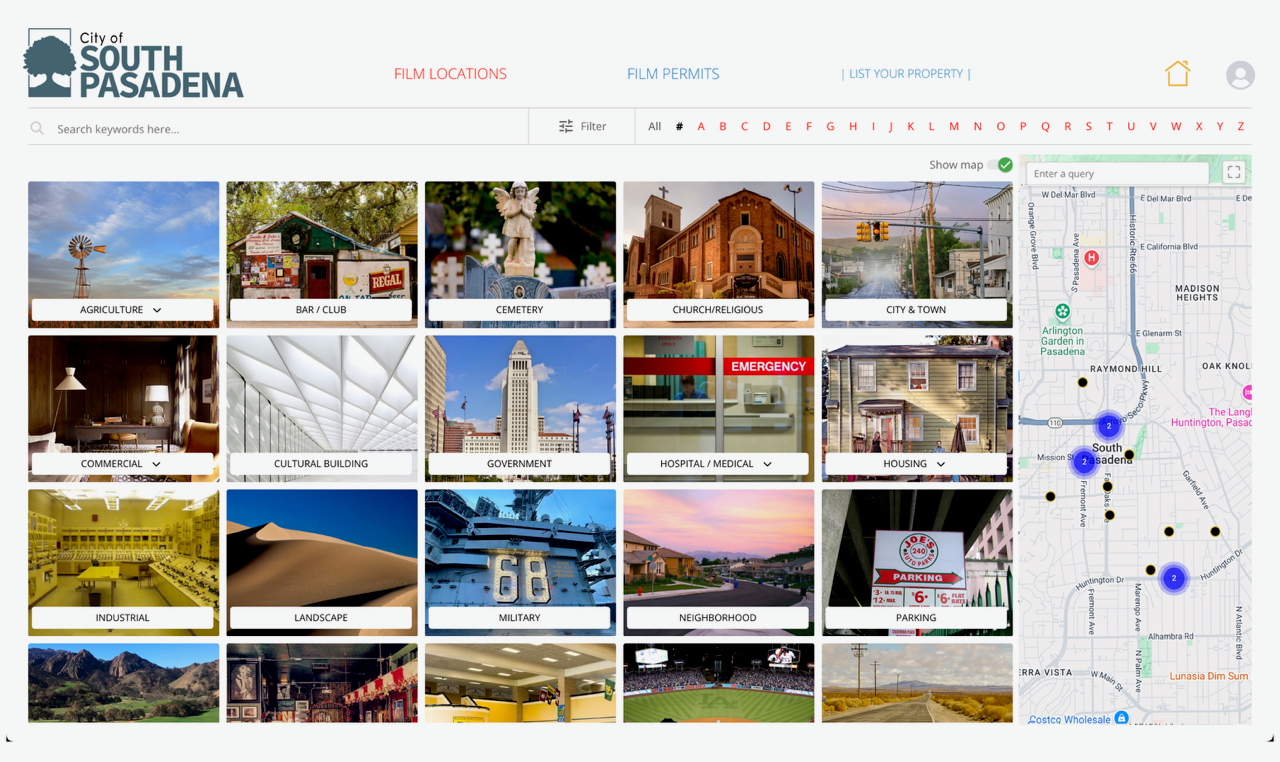Open the Military category thumbnail
This screenshot has width=1280, height=762.
point(520,560)
